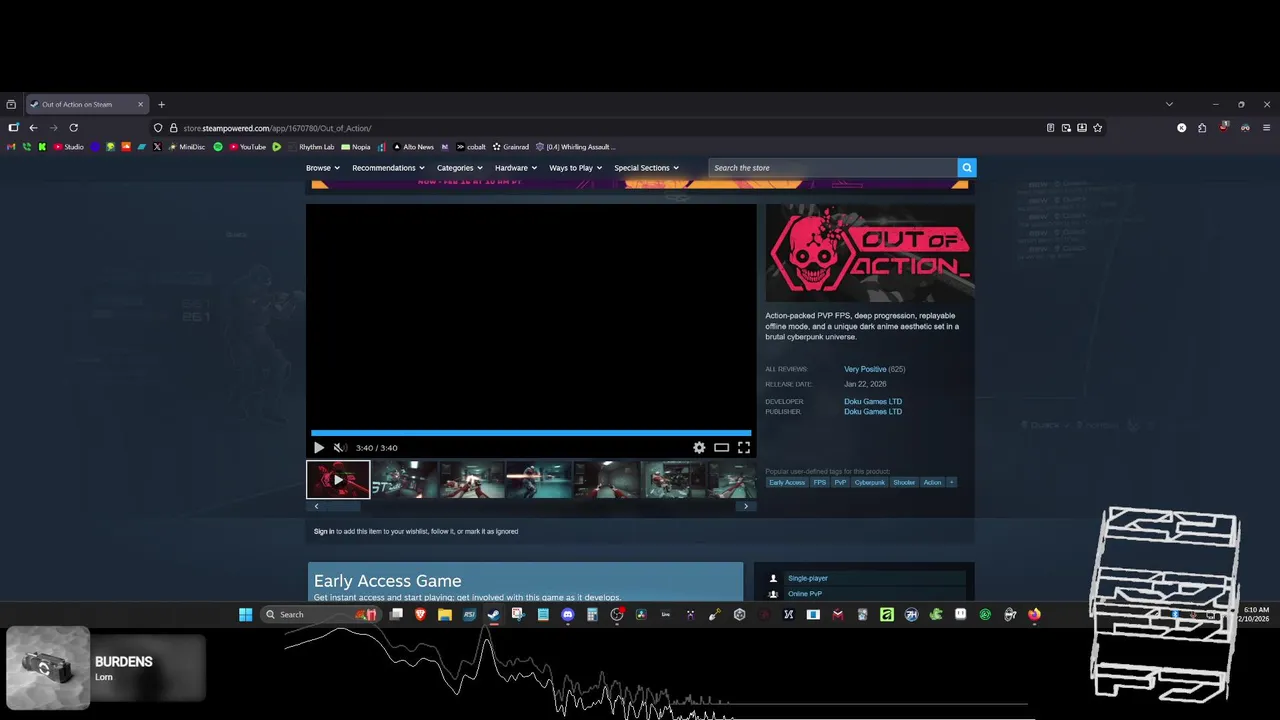This screenshot has height=720, width=1280.
Task: Open the MiniDisc bookmark
Action: click(x=186, y=147)
